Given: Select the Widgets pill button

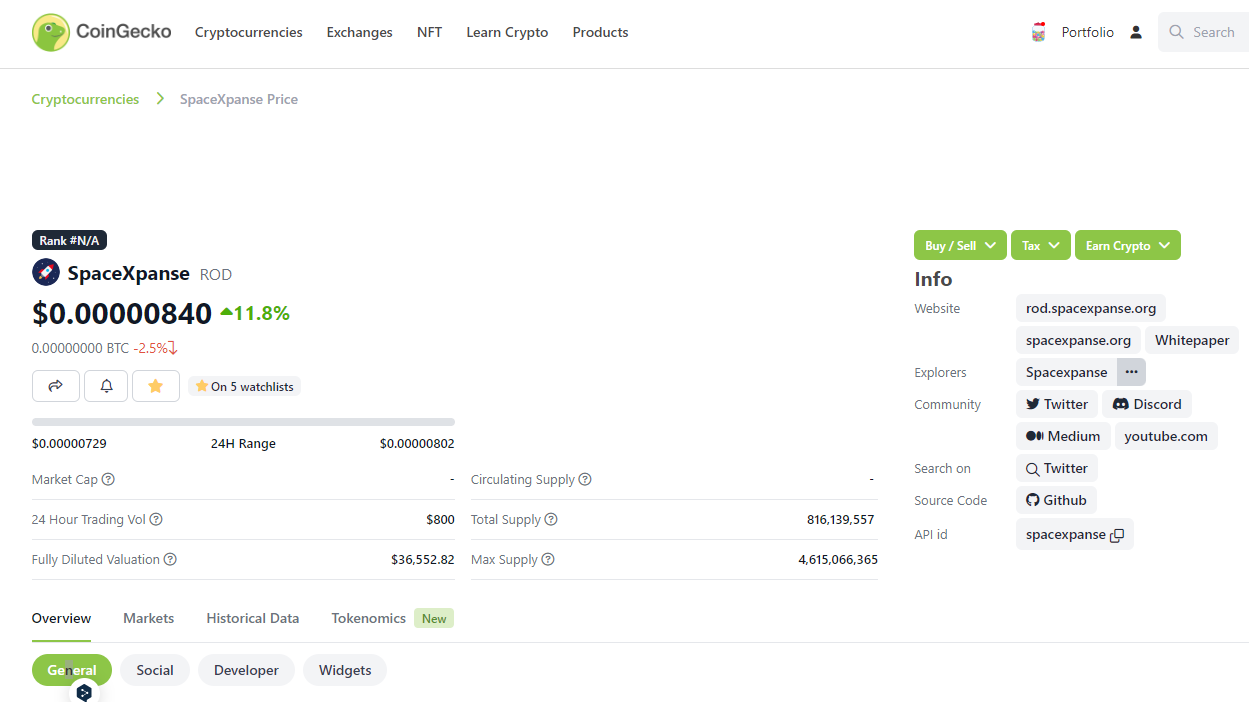Looking at the screenshot, I should click(345, 670).
